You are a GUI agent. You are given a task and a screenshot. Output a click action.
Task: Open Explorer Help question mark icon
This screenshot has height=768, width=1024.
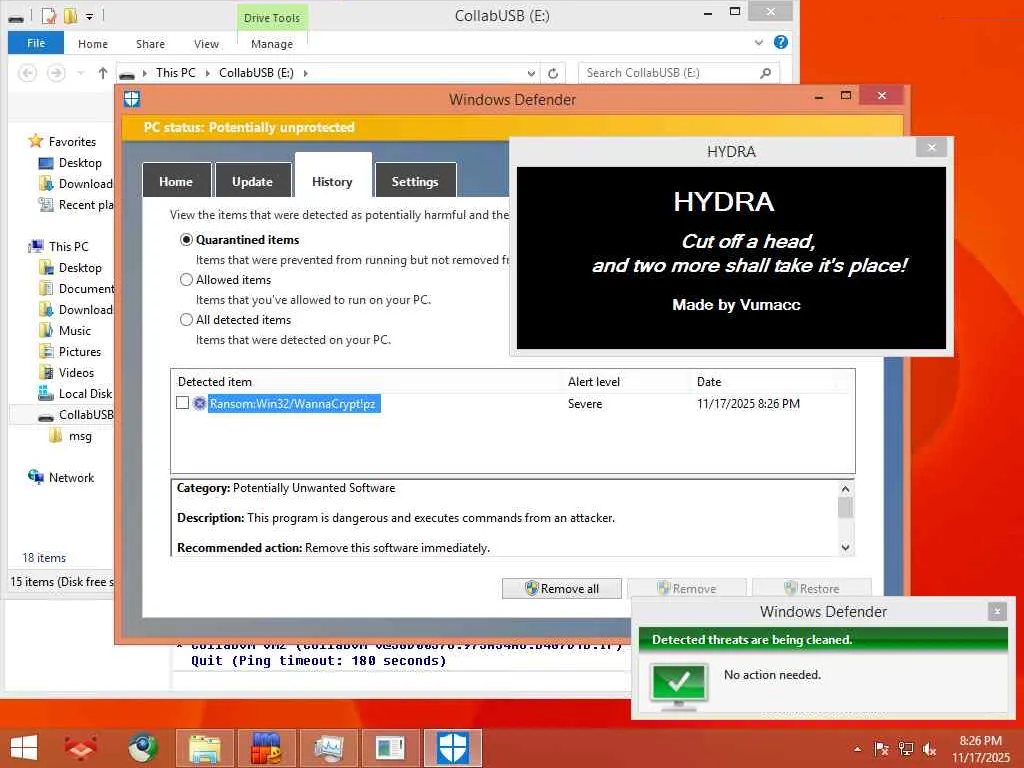pyautogui.click(x=780, y=42)
